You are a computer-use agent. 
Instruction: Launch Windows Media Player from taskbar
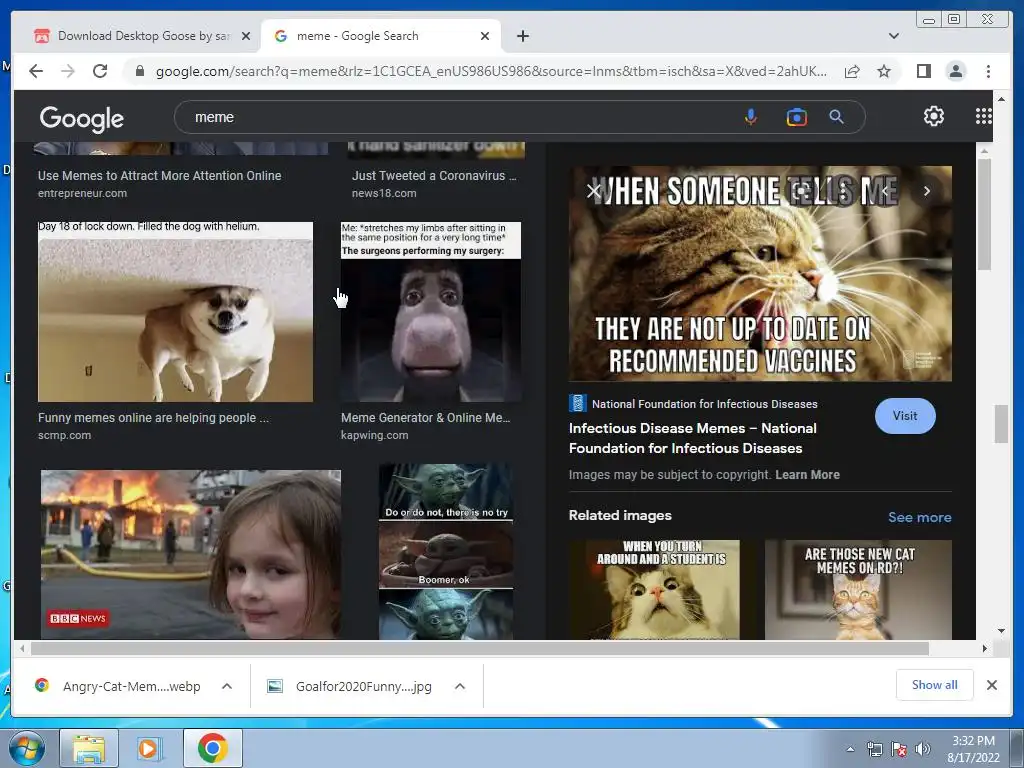point(148,748)
